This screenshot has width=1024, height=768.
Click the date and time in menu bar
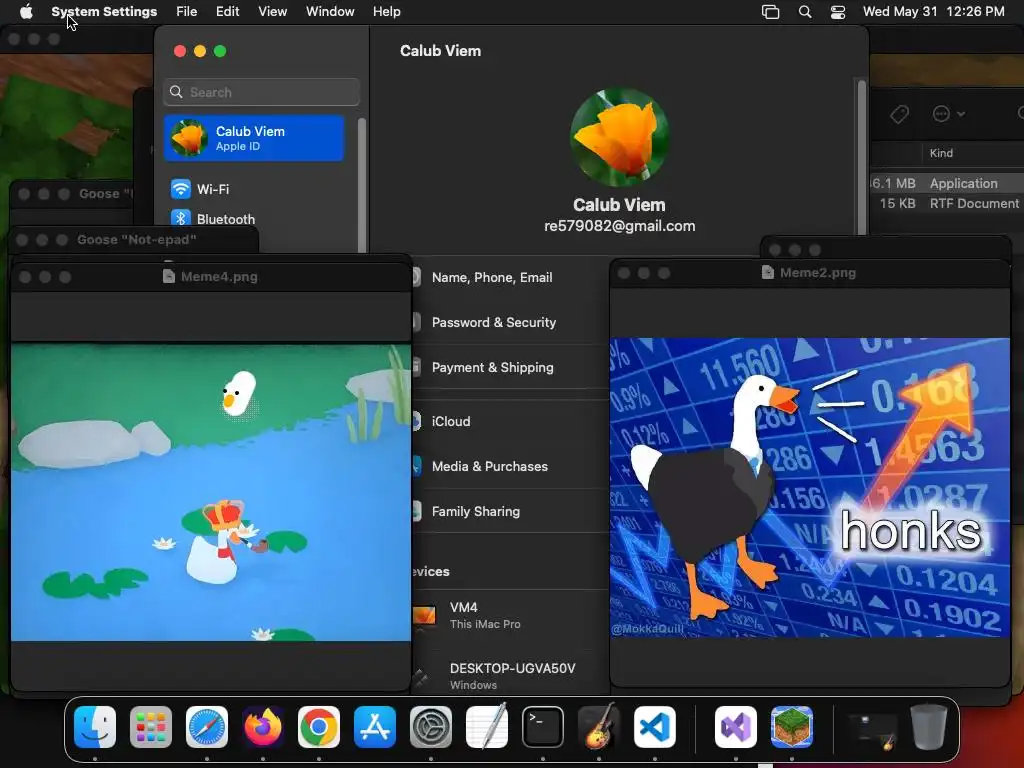point(933,11)
